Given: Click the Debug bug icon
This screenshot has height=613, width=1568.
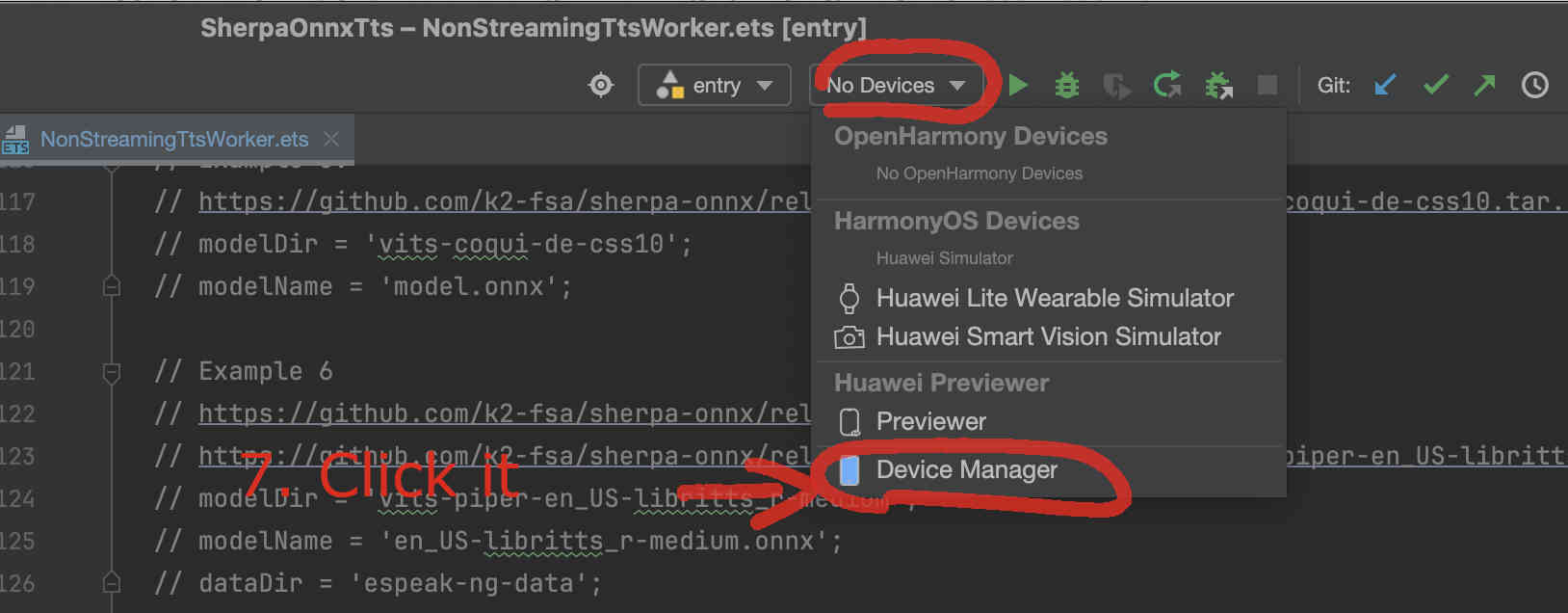Looking at the screenshot, I should pyautogui.click(x=1067, y=86).
